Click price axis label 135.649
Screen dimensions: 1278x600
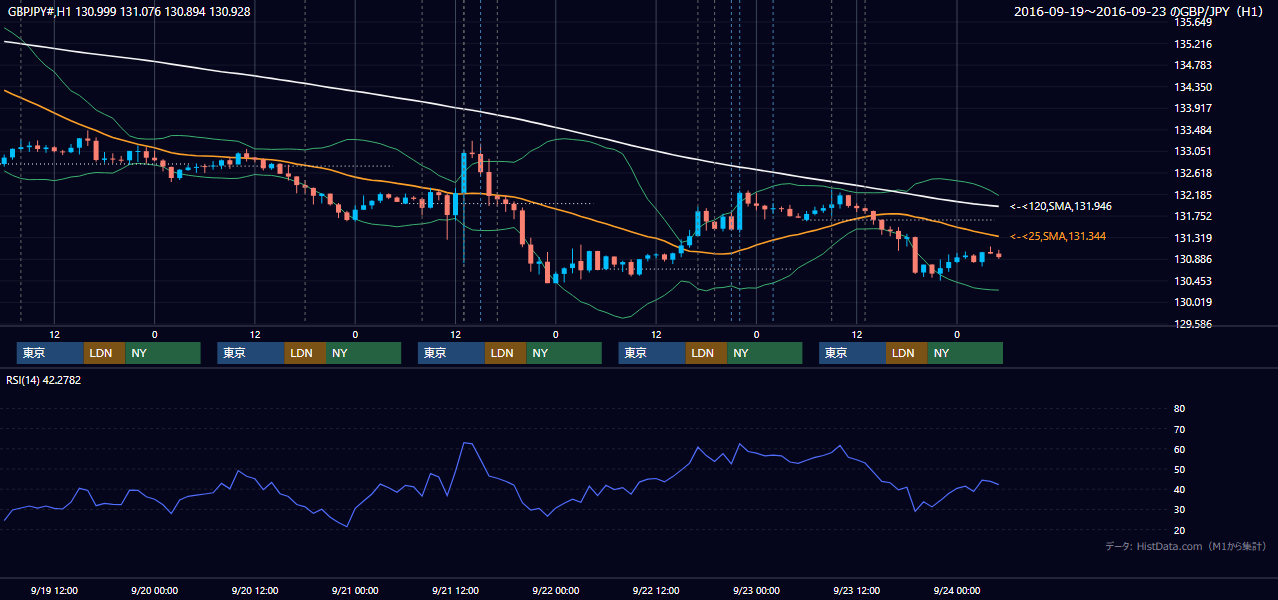click(1192, 22)
